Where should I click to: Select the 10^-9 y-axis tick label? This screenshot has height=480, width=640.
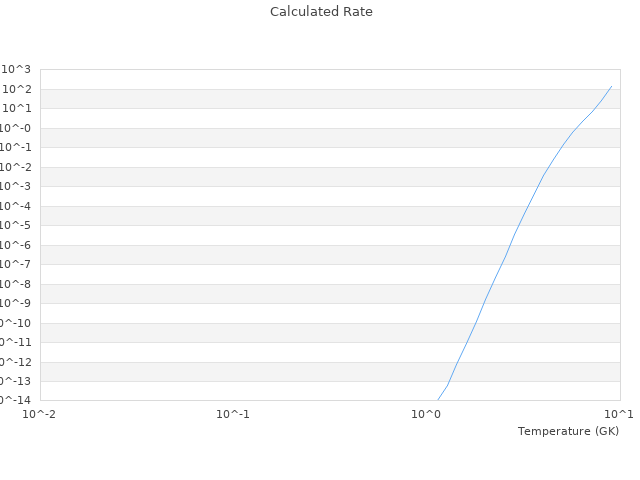point(16,303)
